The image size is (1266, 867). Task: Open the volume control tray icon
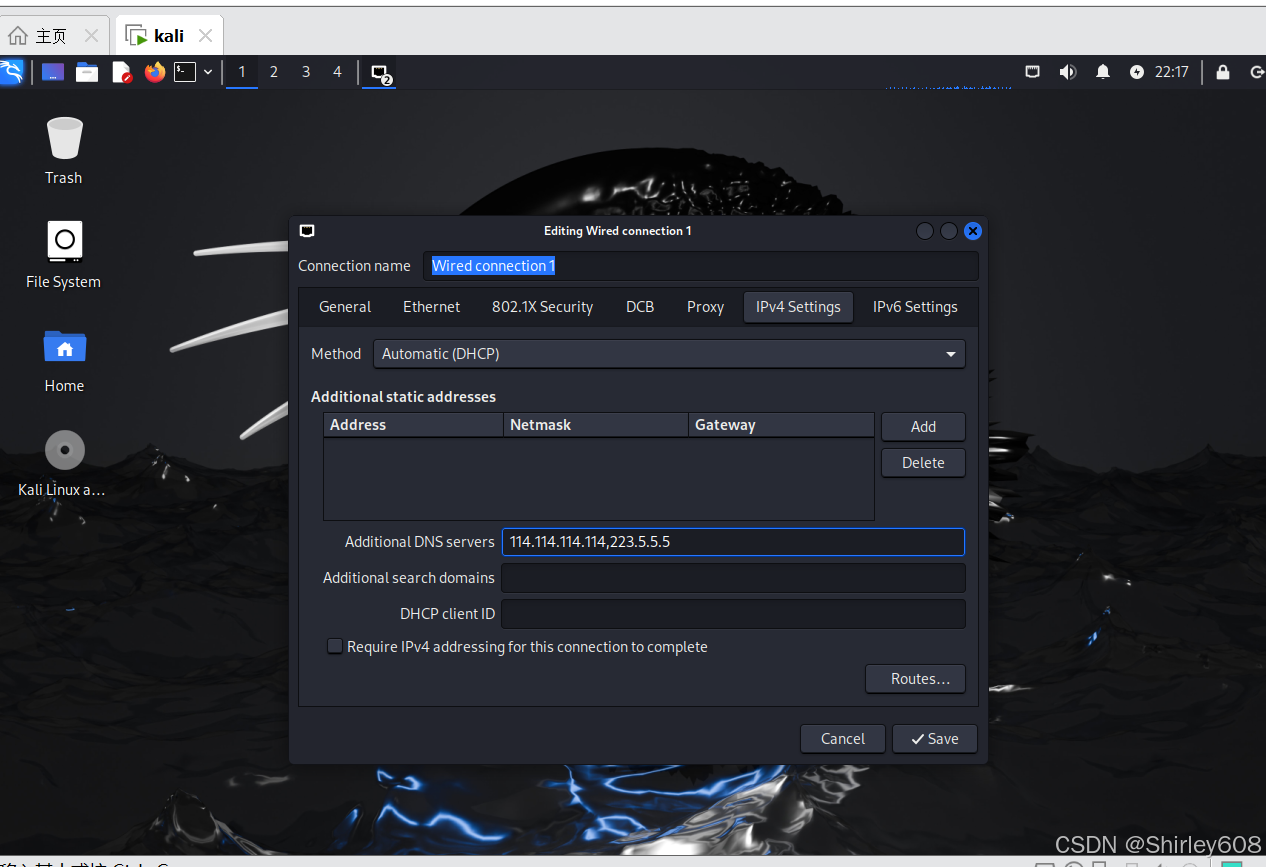pos(1068,72)
